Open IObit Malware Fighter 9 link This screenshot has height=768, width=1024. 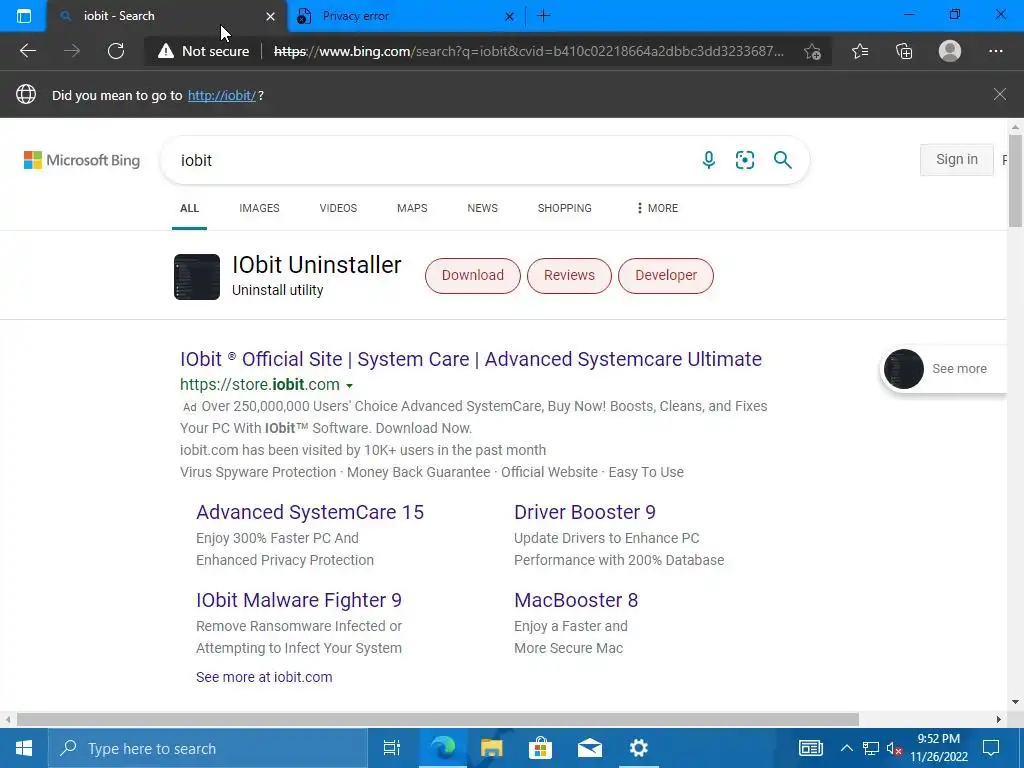point(299,600)
